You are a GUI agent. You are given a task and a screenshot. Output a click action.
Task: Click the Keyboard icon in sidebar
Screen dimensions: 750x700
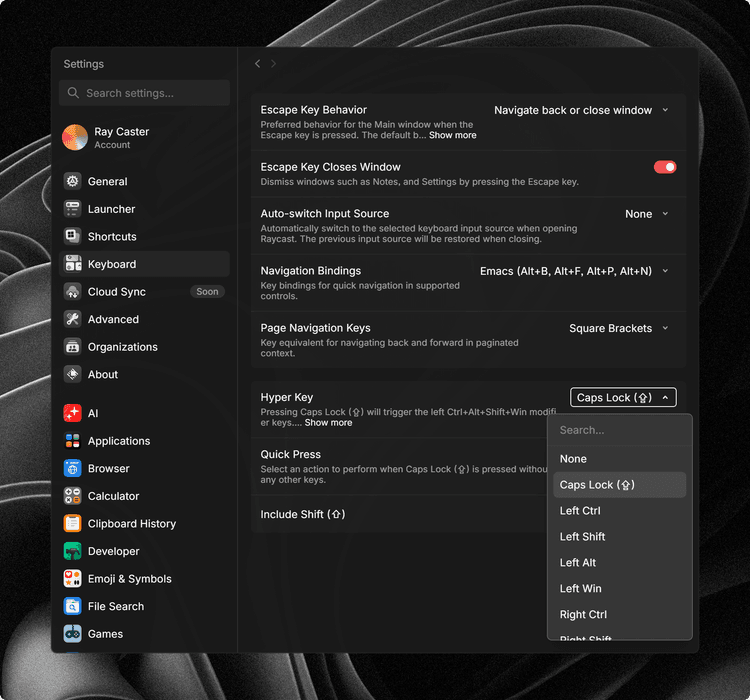point(73,264)
